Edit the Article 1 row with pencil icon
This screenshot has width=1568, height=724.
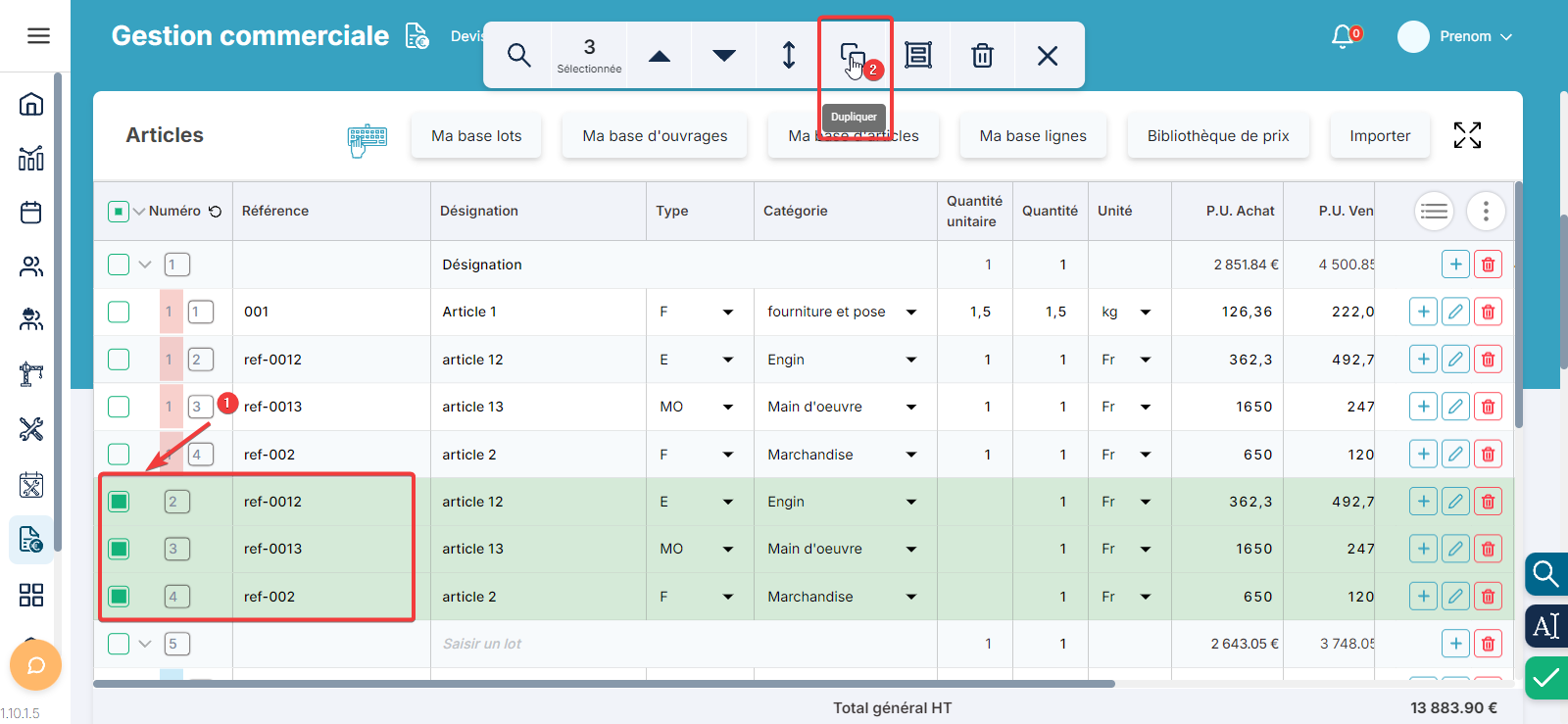[1455, 312]
